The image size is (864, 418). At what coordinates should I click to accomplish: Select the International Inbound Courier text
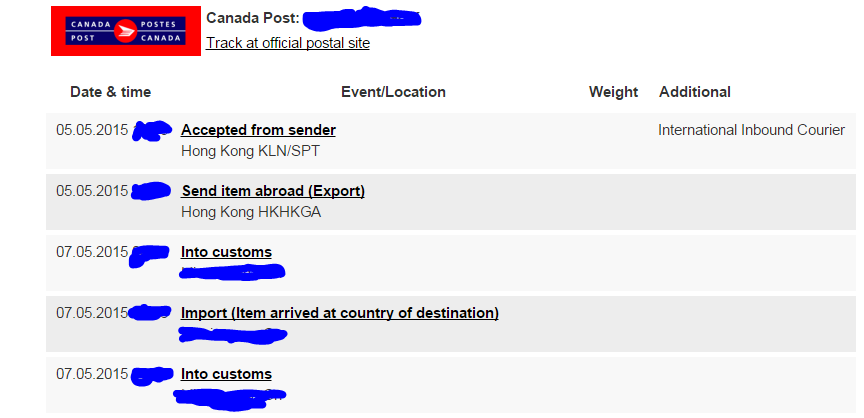751,130
